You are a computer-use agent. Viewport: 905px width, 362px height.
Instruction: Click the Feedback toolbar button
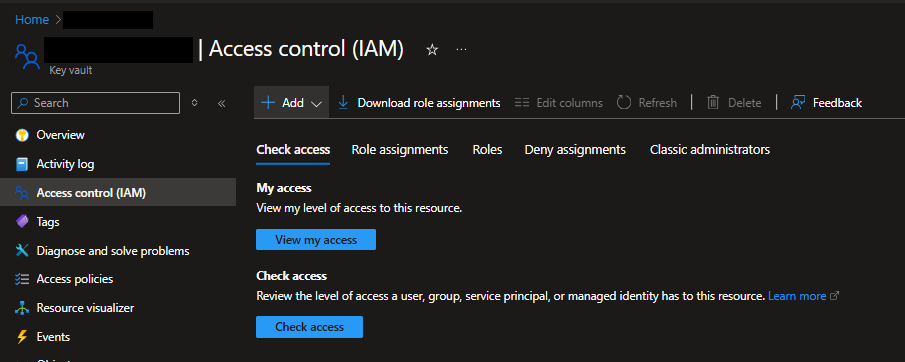click(x=827, y=103)
